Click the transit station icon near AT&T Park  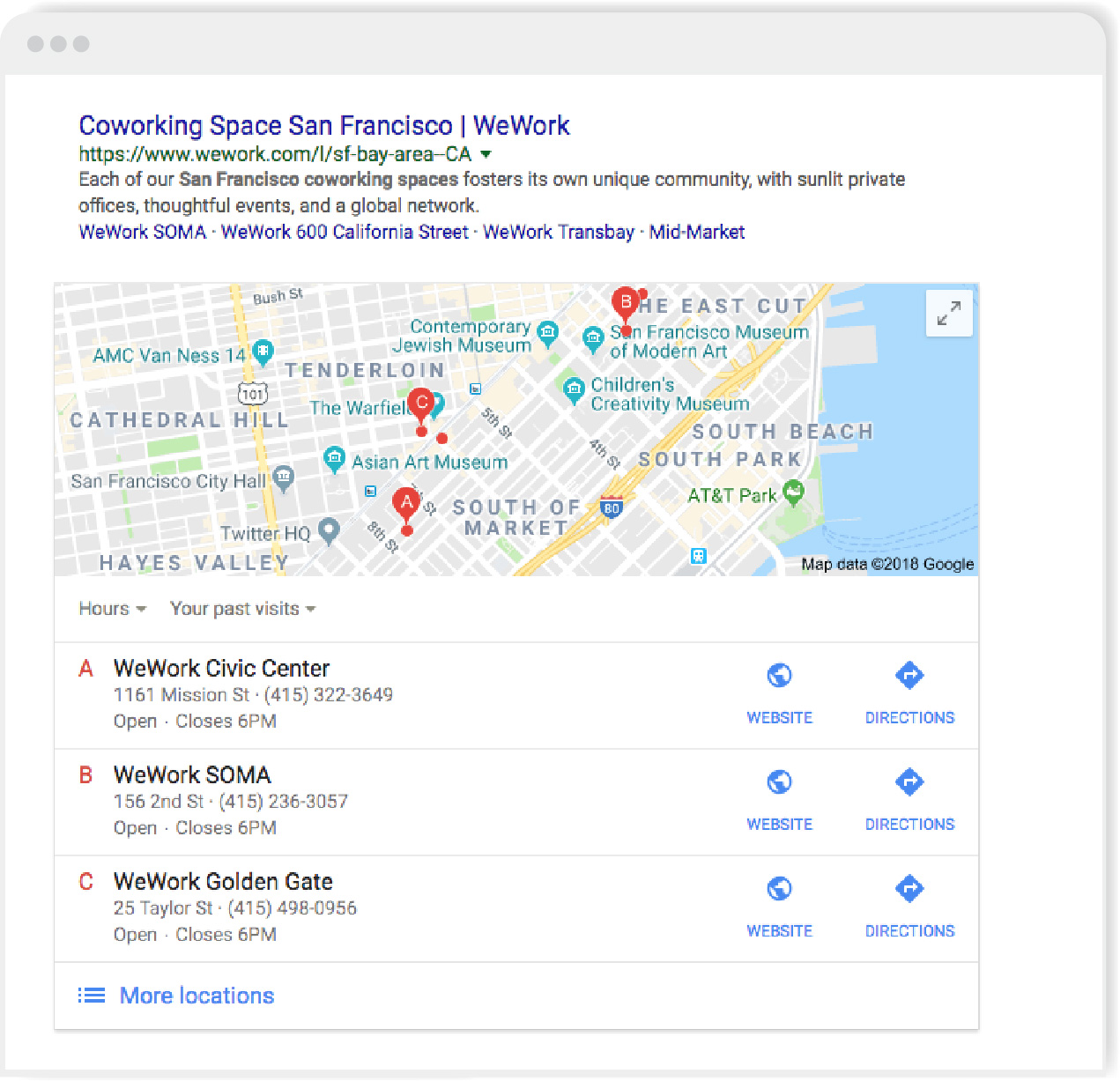(x=699, y=556)
